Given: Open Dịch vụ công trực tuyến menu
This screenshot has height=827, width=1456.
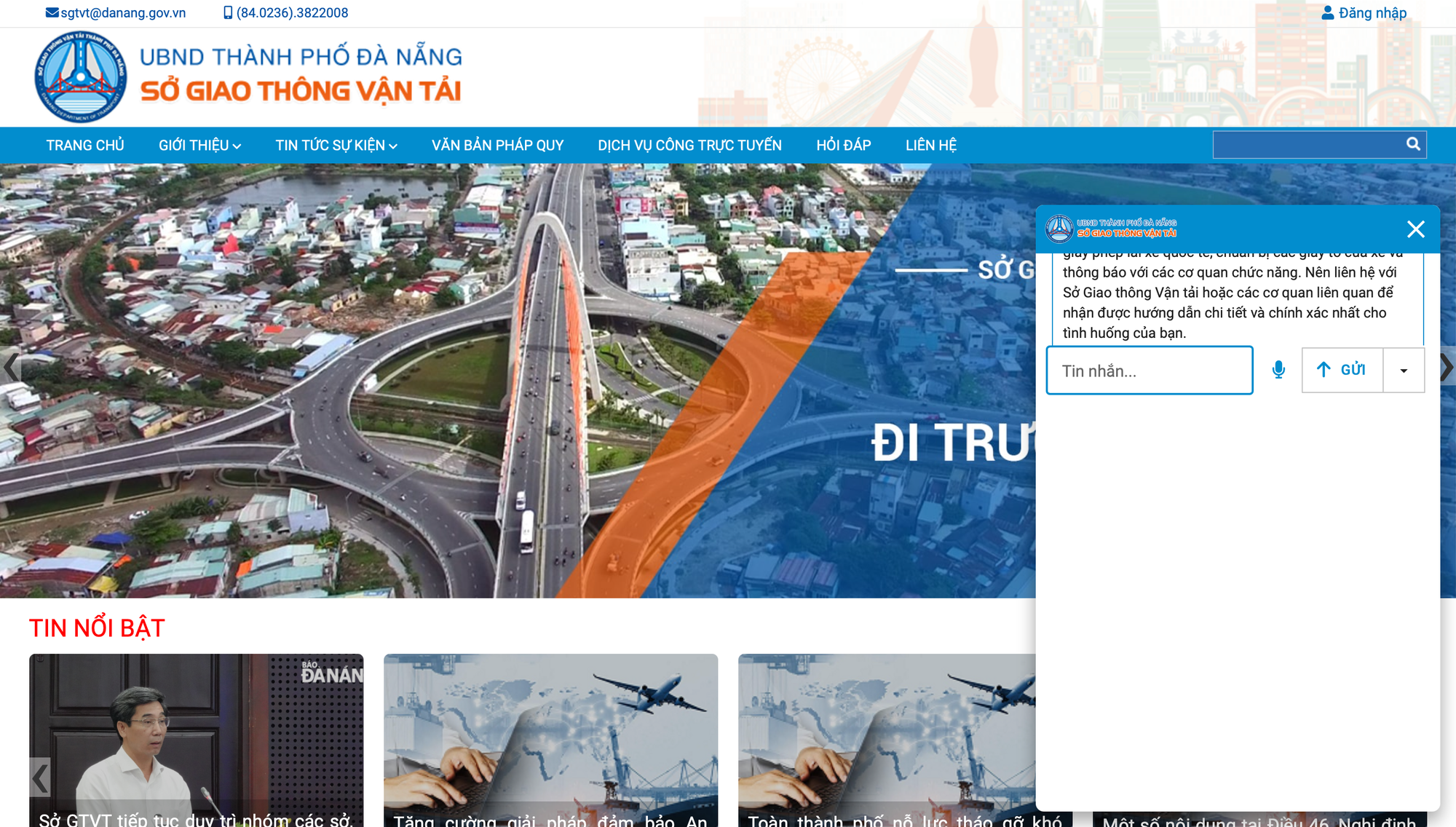Looking at the screenshot, I should [x=689, y=146].
